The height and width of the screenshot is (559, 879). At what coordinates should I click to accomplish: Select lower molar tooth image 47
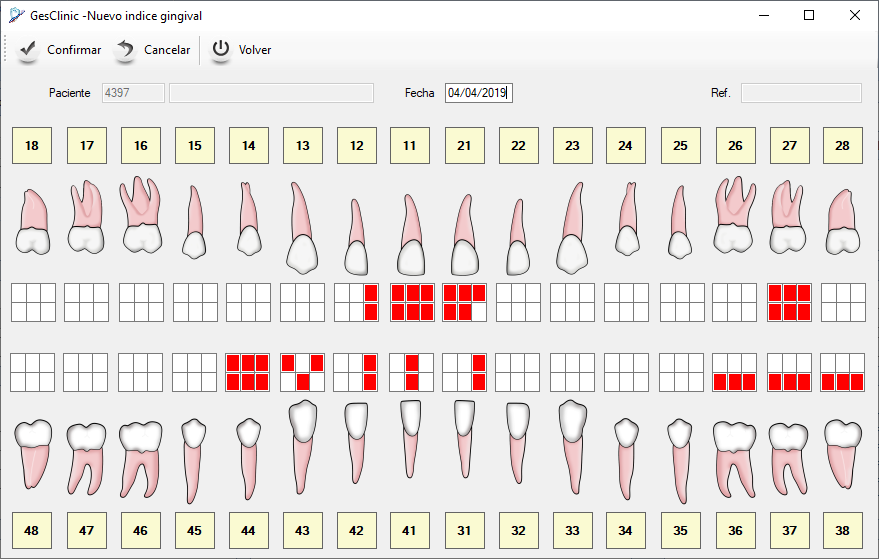tap(86, 459)
